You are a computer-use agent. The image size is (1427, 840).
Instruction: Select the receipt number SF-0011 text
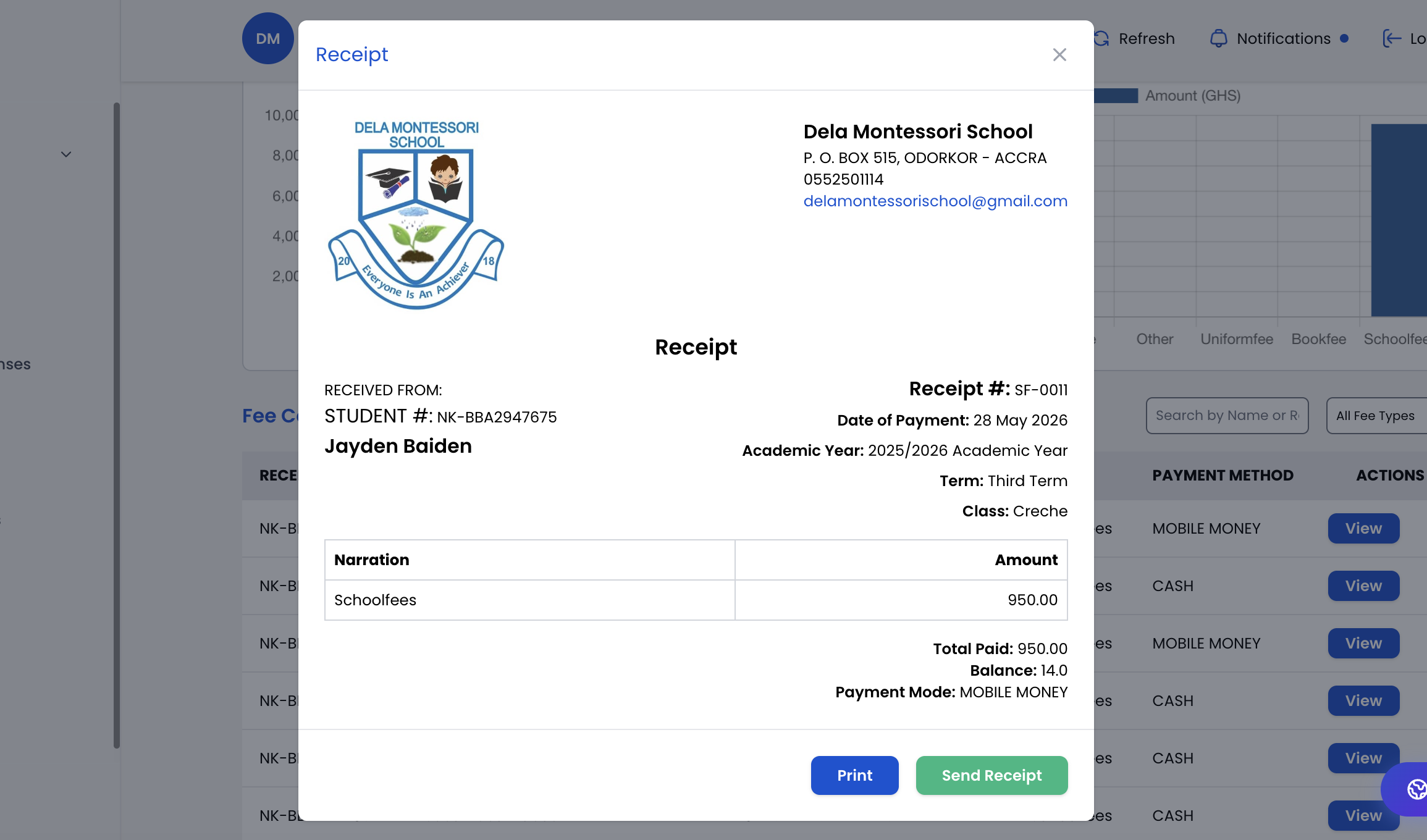1041,390
